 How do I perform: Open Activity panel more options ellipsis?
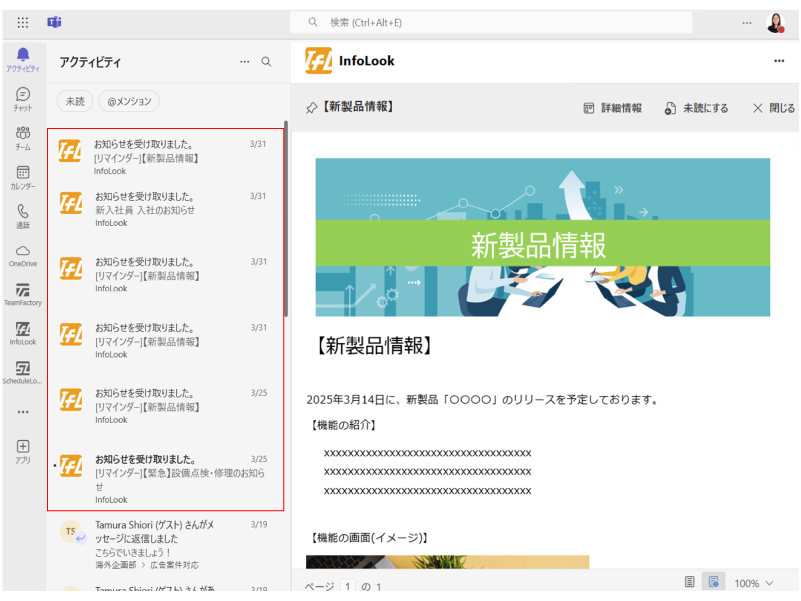tap(245, 62)
